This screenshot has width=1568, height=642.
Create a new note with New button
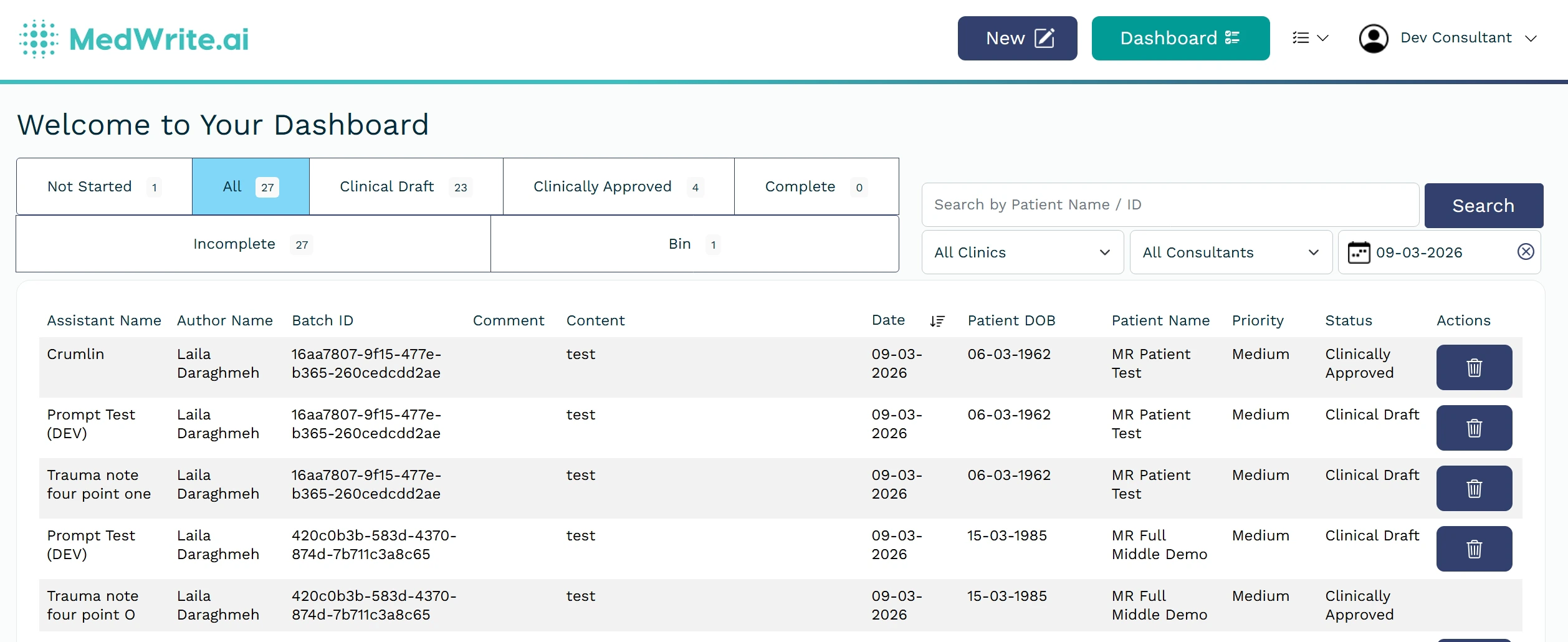click(1017, 38)
